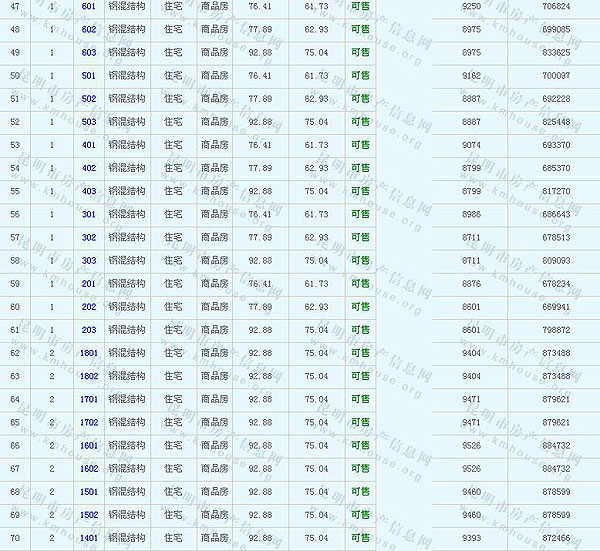Click total price 798872 cell
600x551 pixels.
556,330
